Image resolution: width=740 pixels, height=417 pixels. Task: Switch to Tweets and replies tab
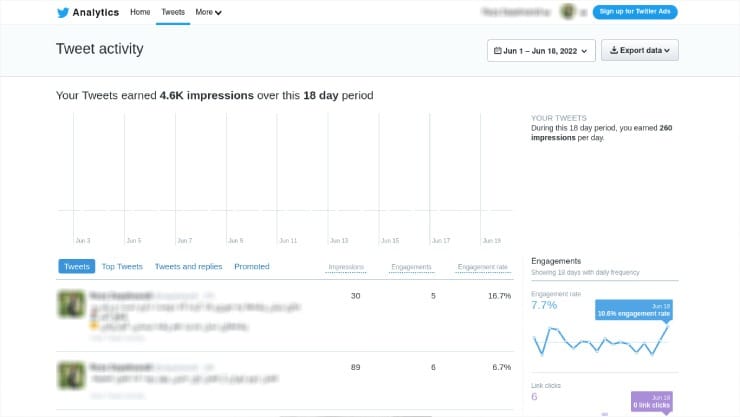pyautogui.click(x=188, y=267)
